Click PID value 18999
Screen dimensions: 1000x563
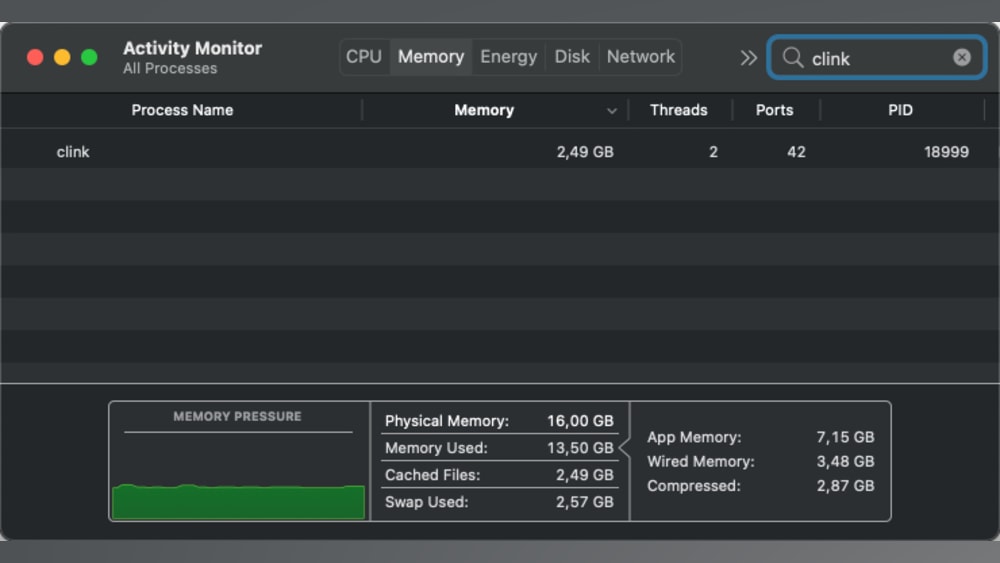click(x=946, y=152)
